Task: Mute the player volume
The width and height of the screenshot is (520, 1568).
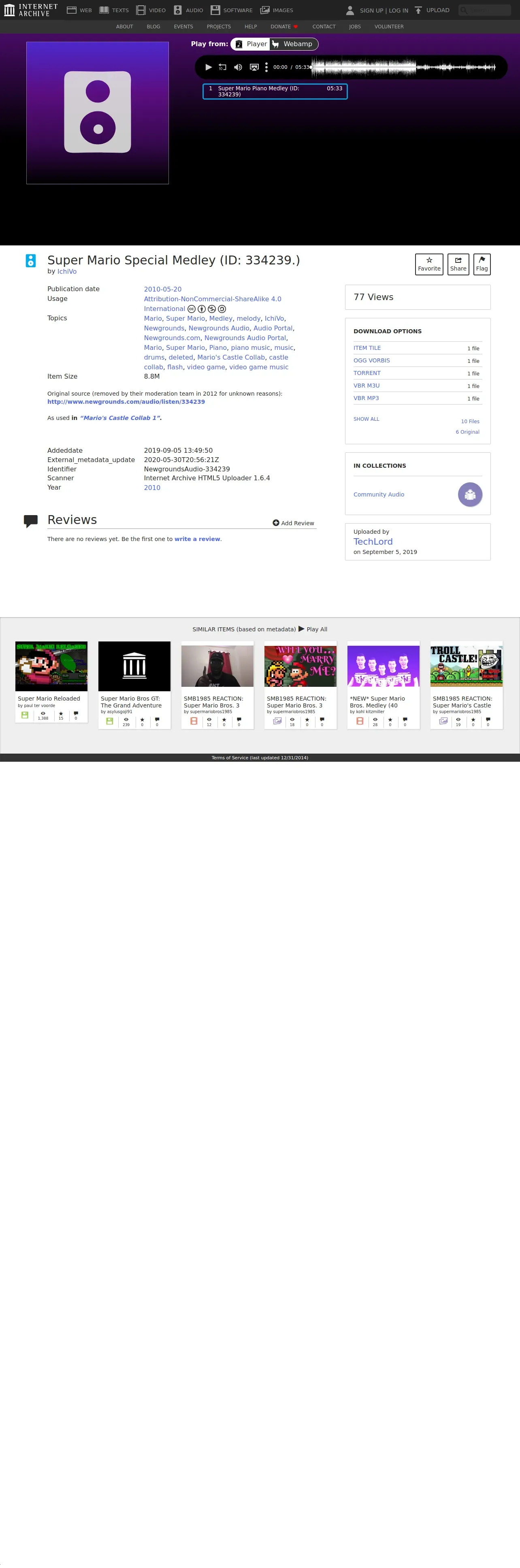Action: point(238,67)
